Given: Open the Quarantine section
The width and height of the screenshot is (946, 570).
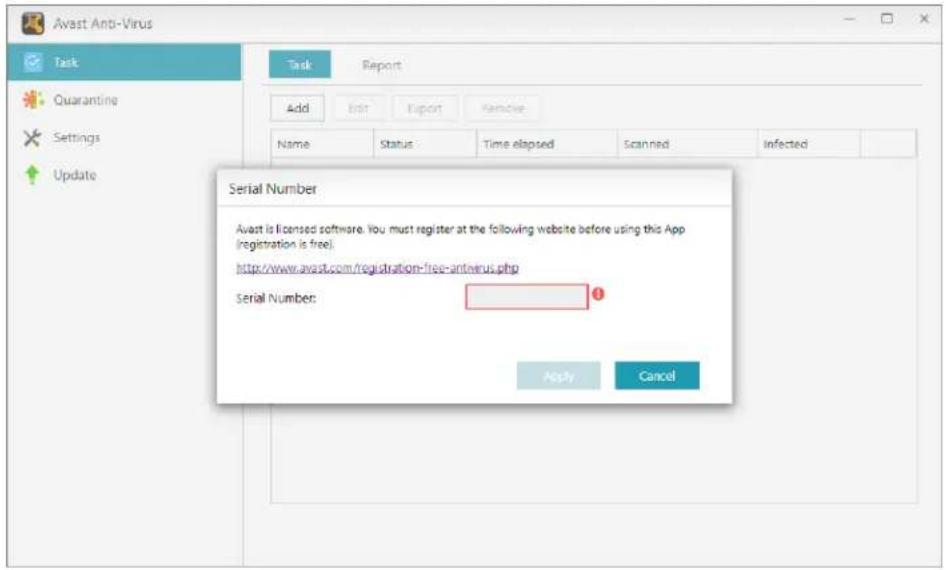Looking at the screenshot, I should tap(85, 100).
